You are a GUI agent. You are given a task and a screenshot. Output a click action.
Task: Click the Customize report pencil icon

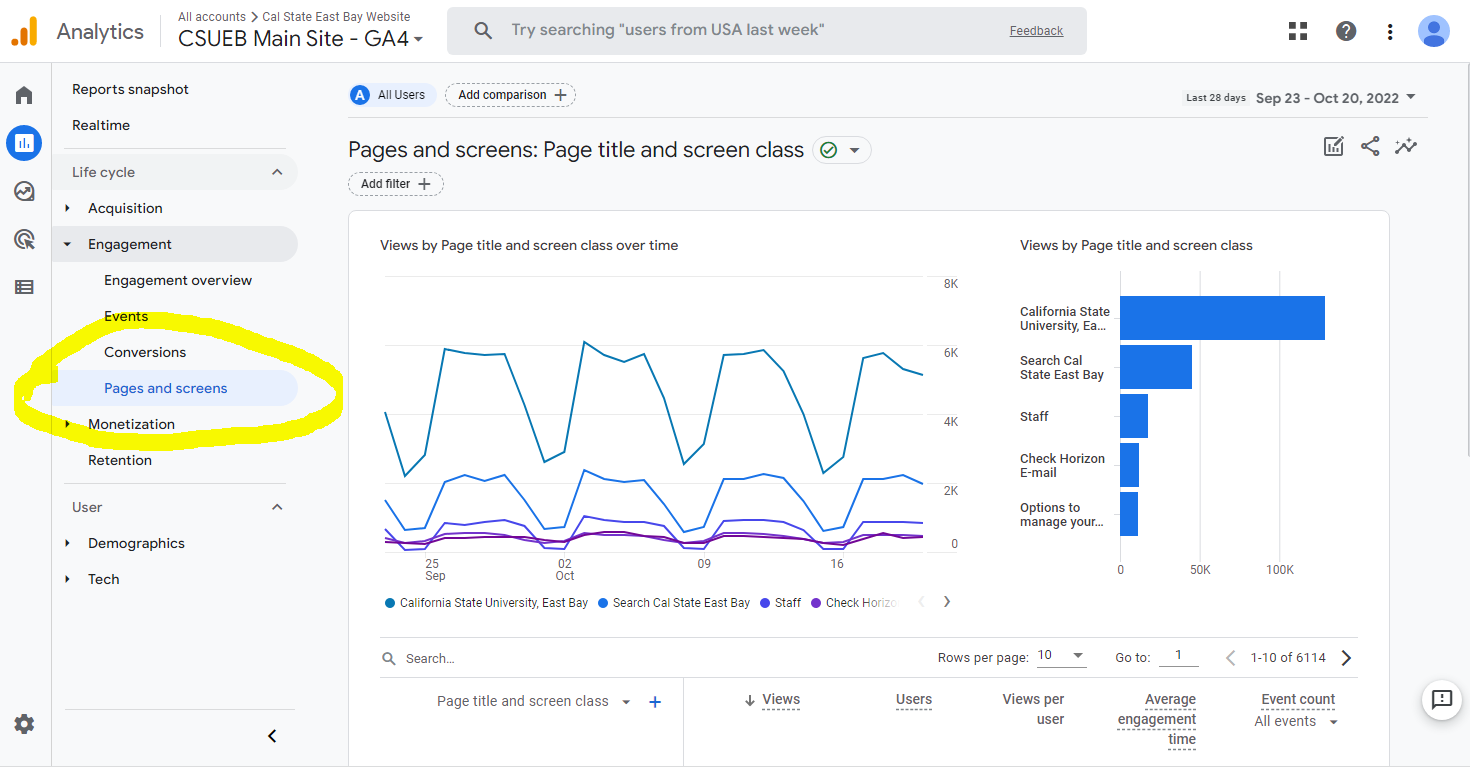(x=1334, y=147)
